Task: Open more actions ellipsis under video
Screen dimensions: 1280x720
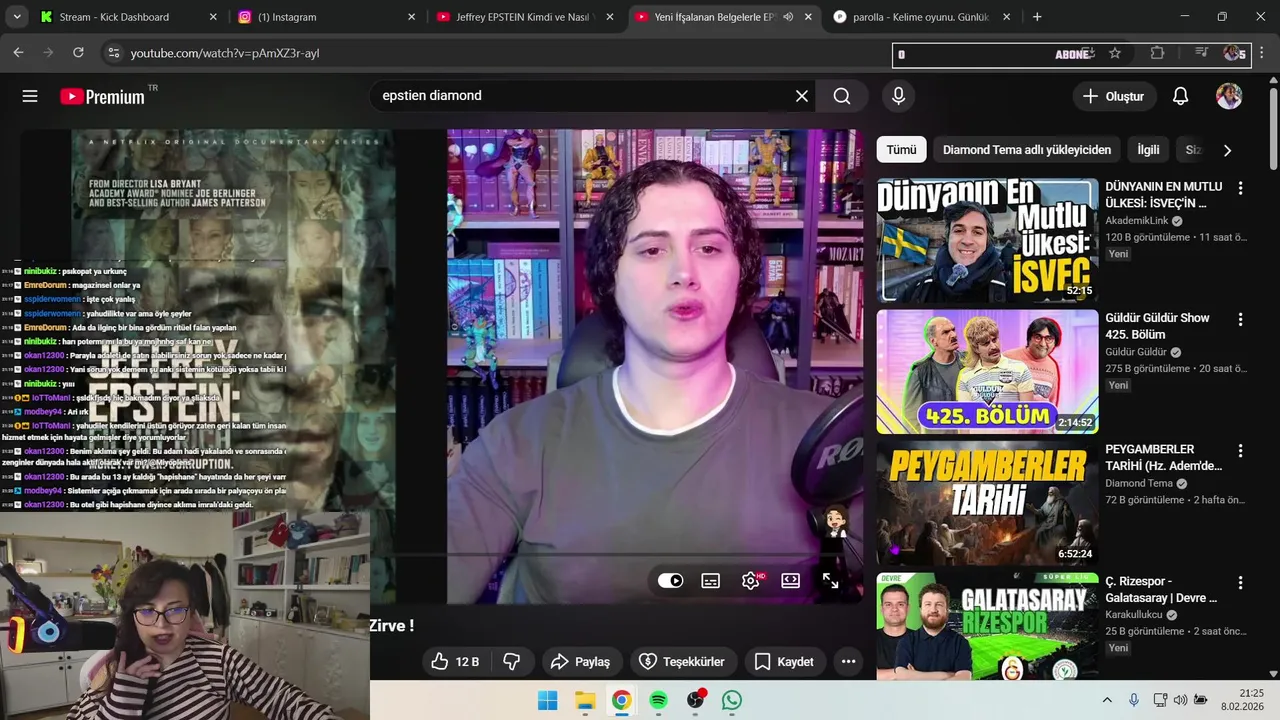Action: tap(848, 661)
